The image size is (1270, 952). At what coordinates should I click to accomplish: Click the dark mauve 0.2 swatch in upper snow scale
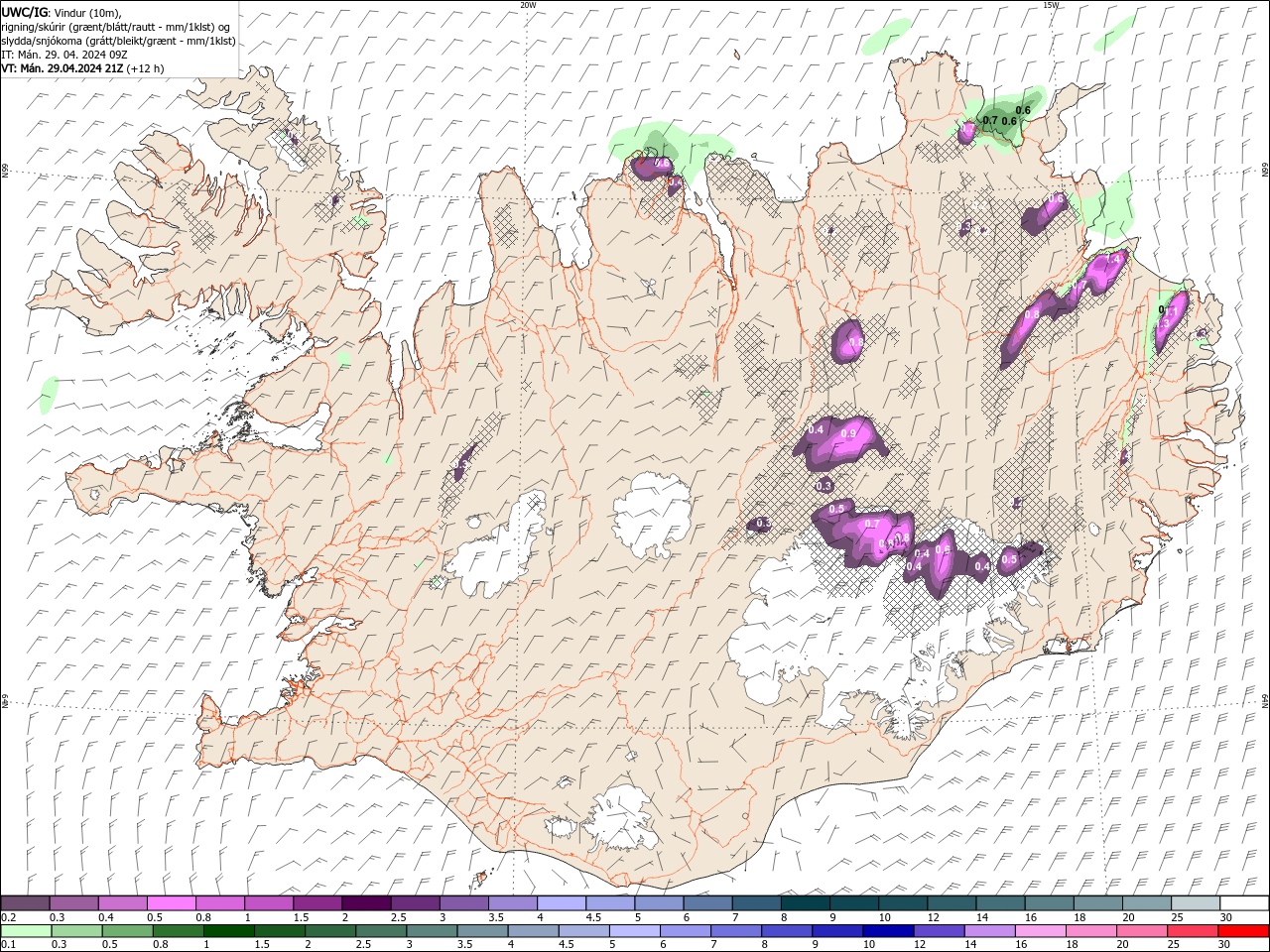(x=26, y=902)
